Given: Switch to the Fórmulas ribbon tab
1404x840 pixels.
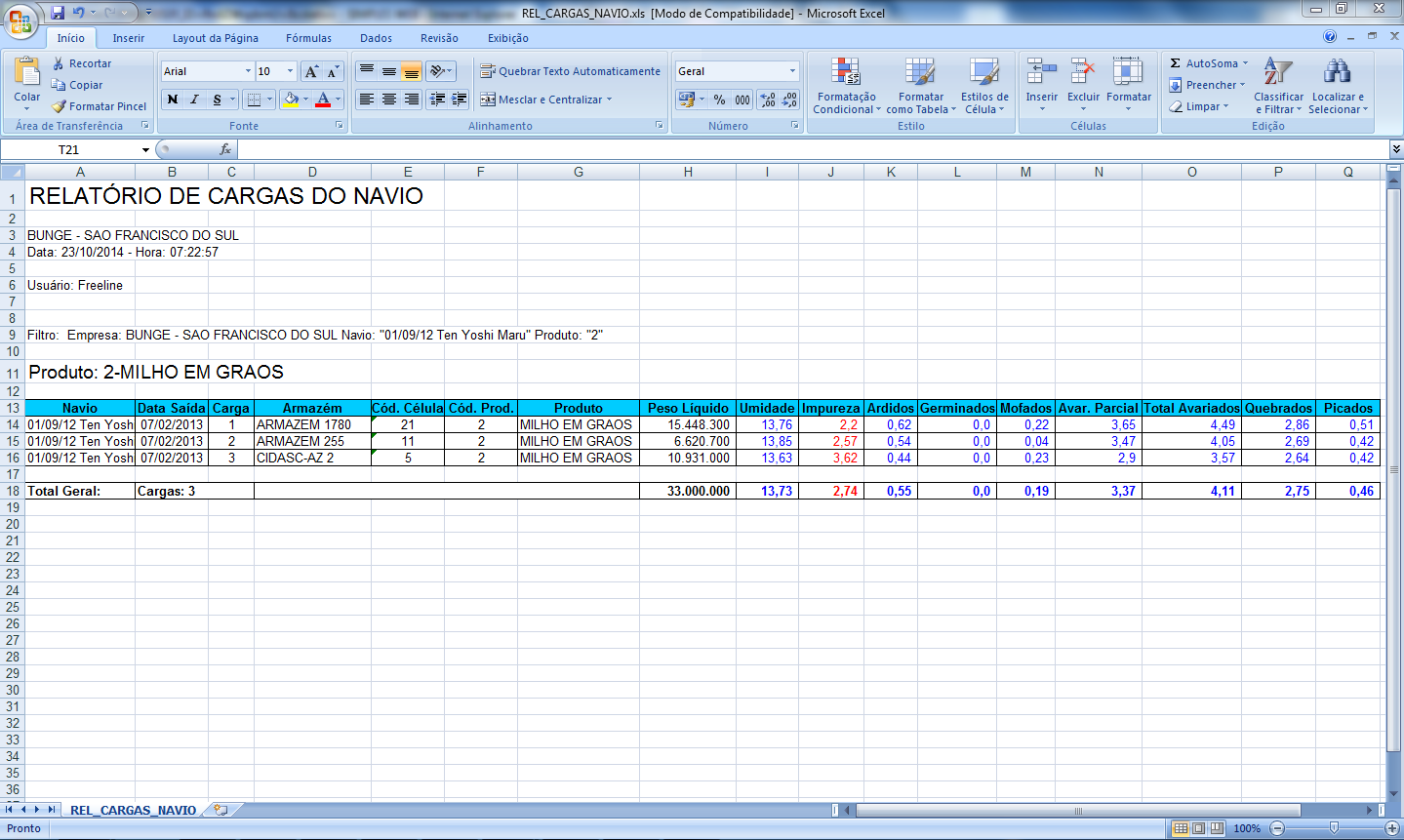Looking at the screenshot, I should coord(308,38).
